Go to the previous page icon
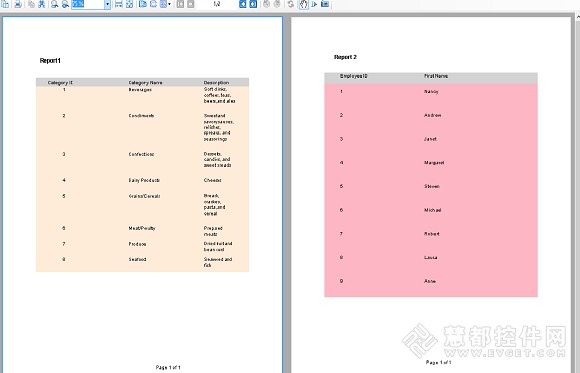This screenshot has width=580, height=373. (190, 4)
